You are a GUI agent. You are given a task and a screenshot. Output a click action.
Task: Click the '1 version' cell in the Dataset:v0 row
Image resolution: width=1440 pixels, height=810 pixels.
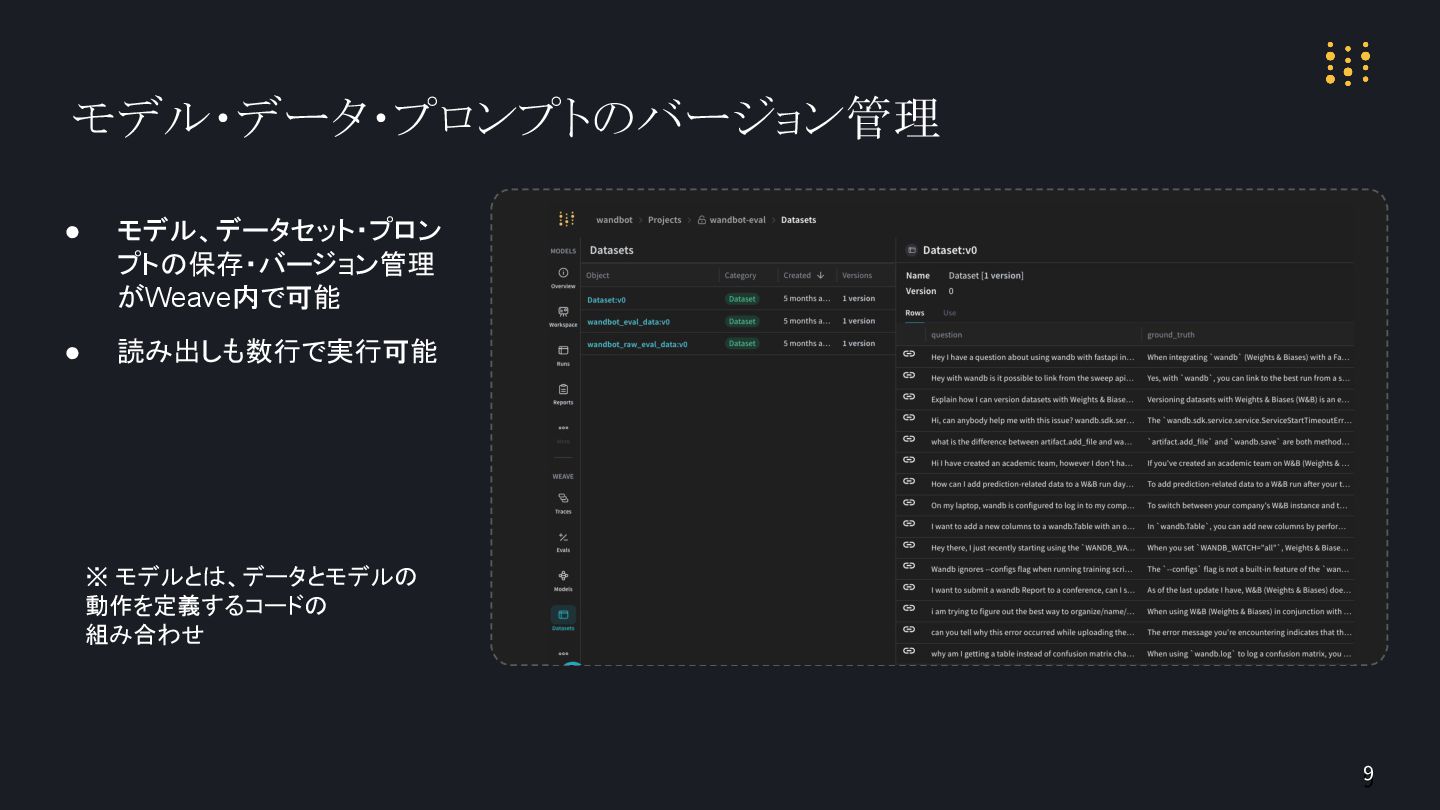click(858, 299)
